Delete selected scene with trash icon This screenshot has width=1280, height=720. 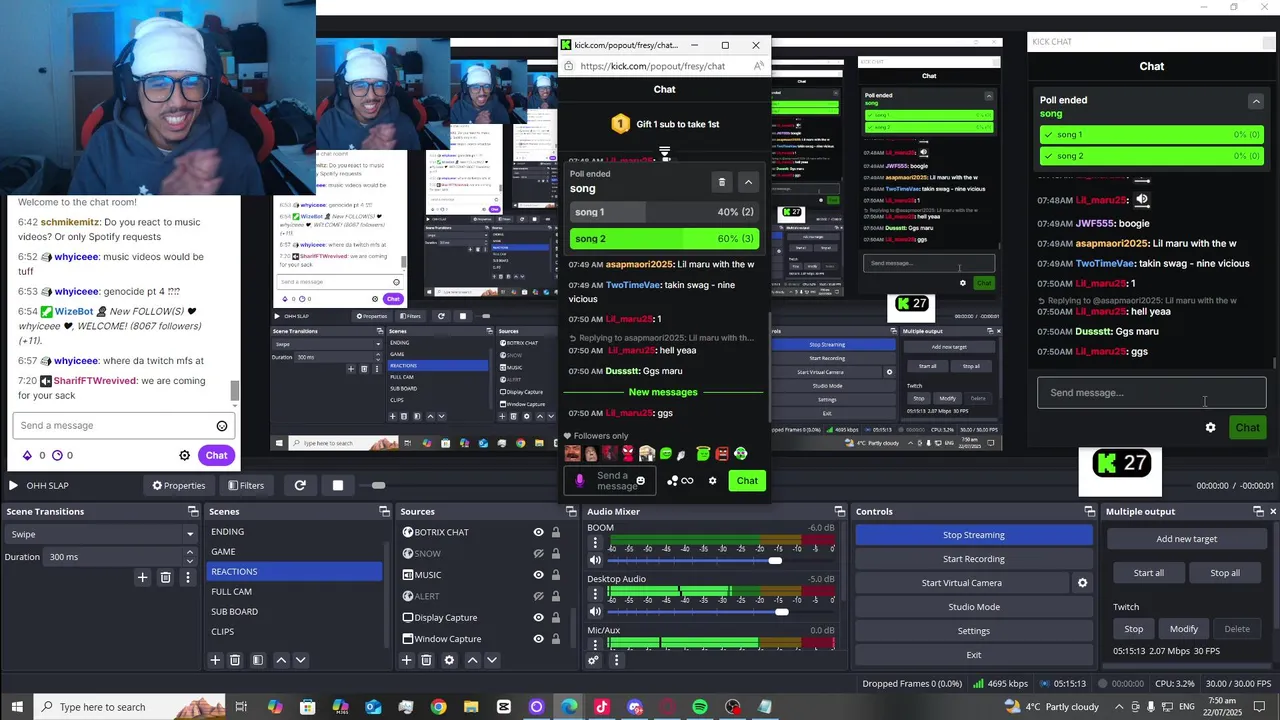tap(235, 660)
